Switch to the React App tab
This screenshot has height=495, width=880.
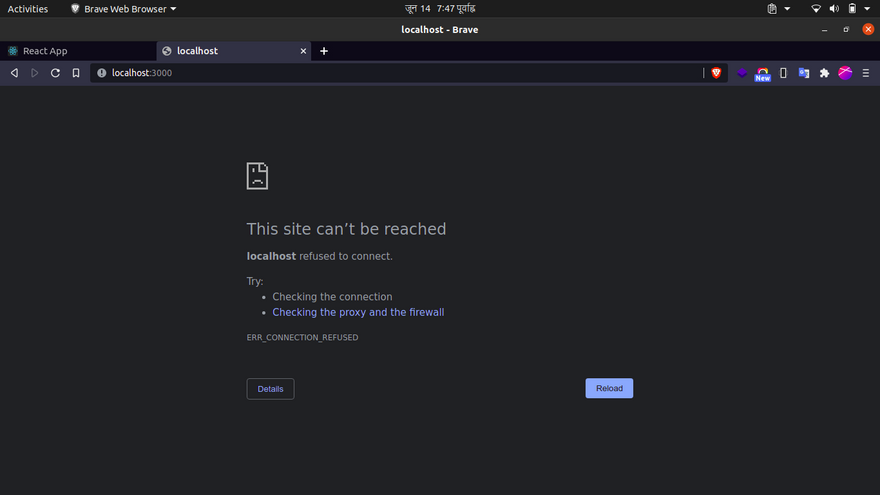[45, 51]
